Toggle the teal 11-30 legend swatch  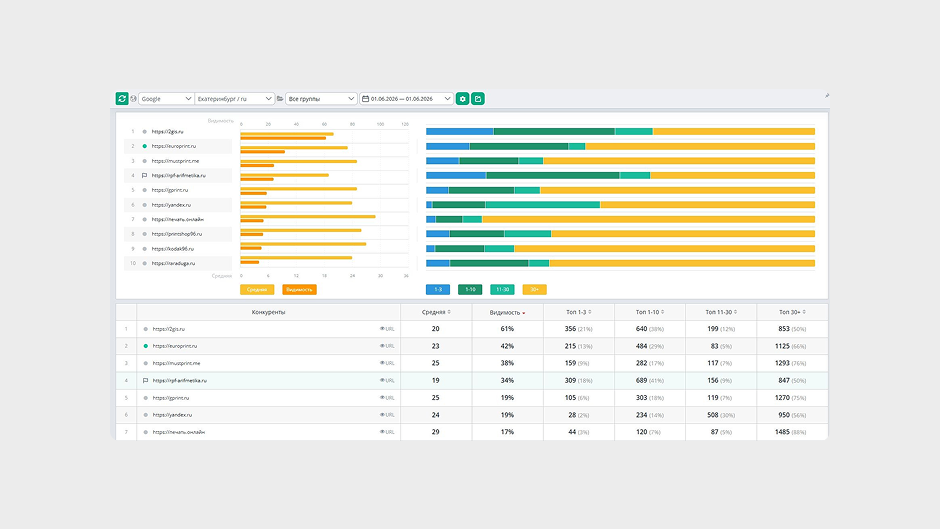click(502, 289)
